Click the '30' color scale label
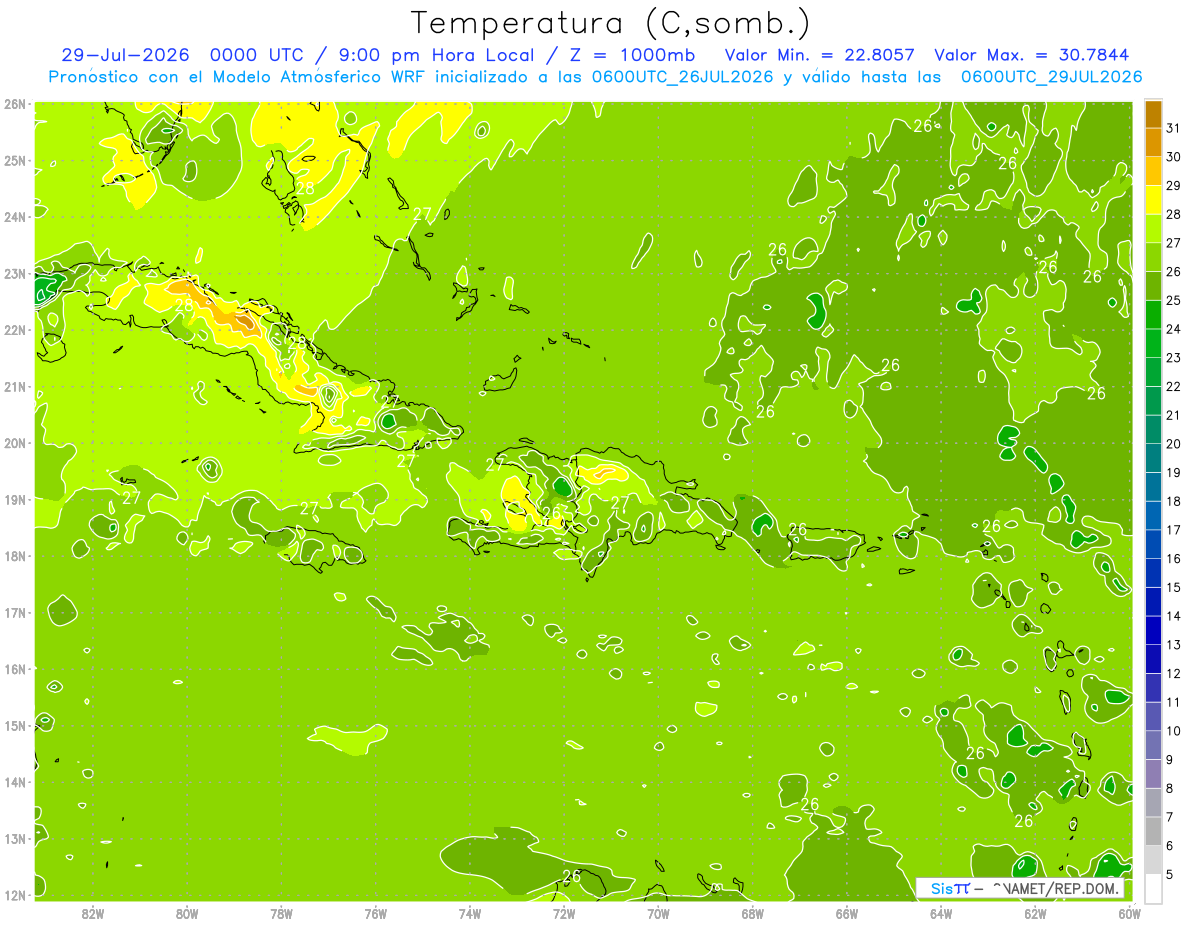 tap(1174, 157)
